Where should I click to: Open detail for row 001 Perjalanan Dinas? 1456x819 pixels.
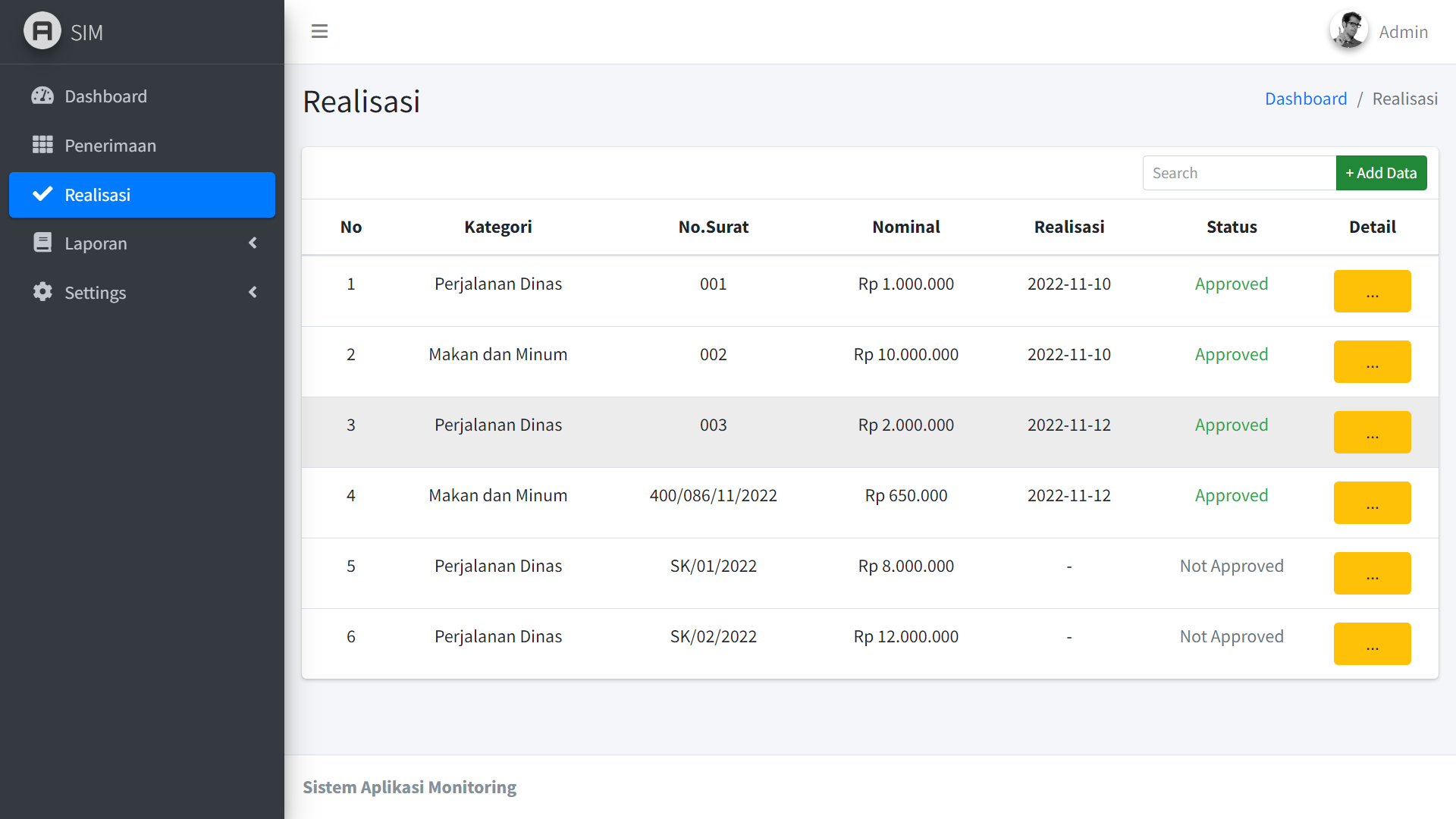[x=1372, y=291]
